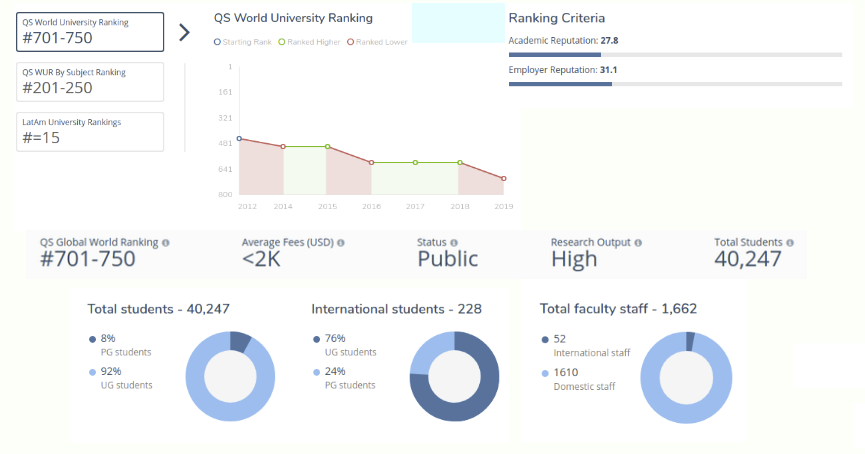
Task: Click the 2016 data point on chart
Action: tap(372, 163)
